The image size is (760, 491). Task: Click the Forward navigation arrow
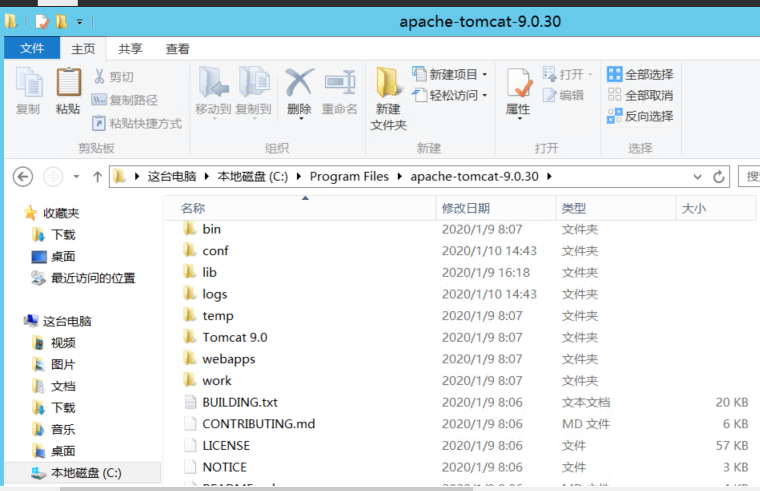(x=53, y=176)
